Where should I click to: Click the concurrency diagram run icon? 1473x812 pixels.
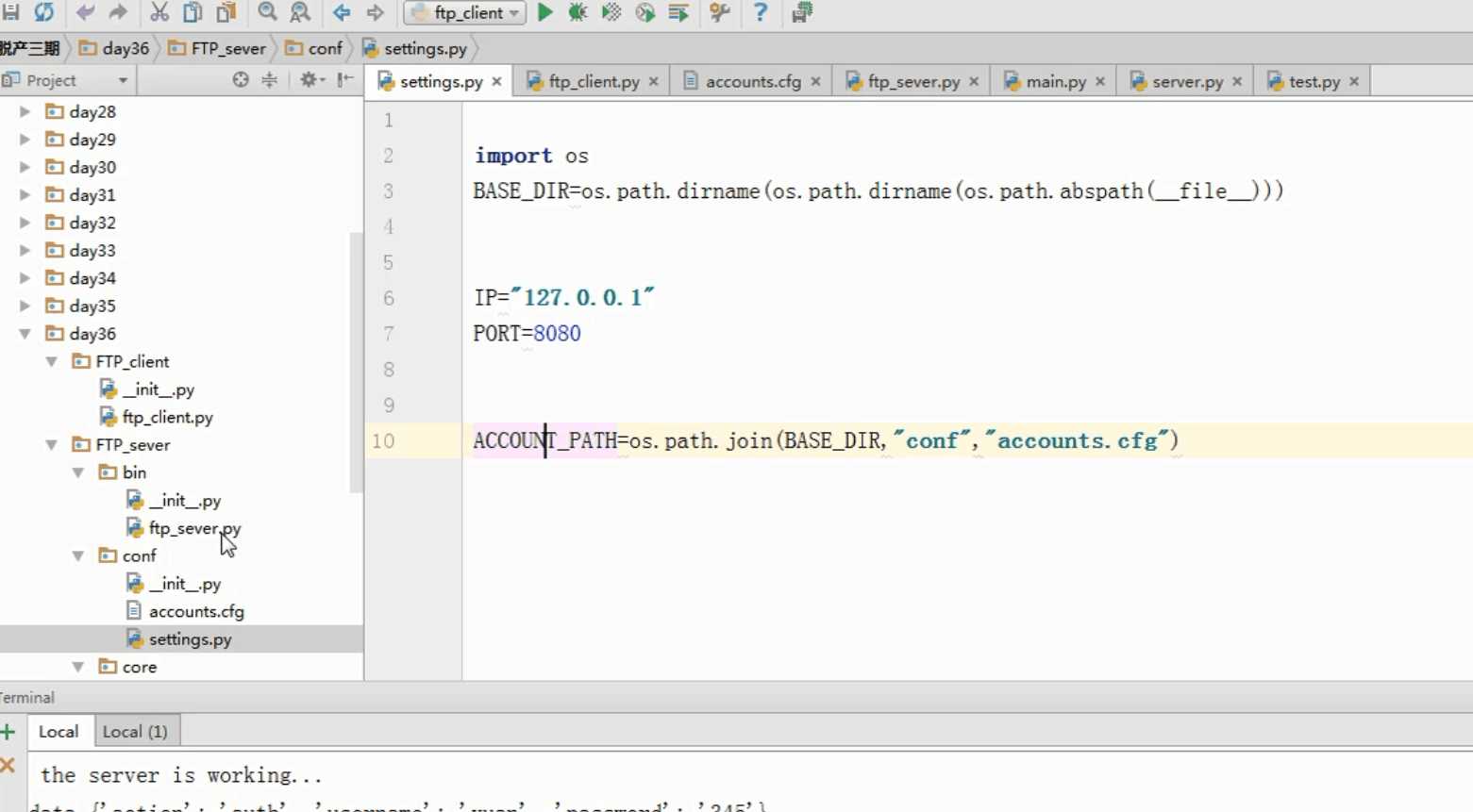pyautogui.click(x=678, y=12)
